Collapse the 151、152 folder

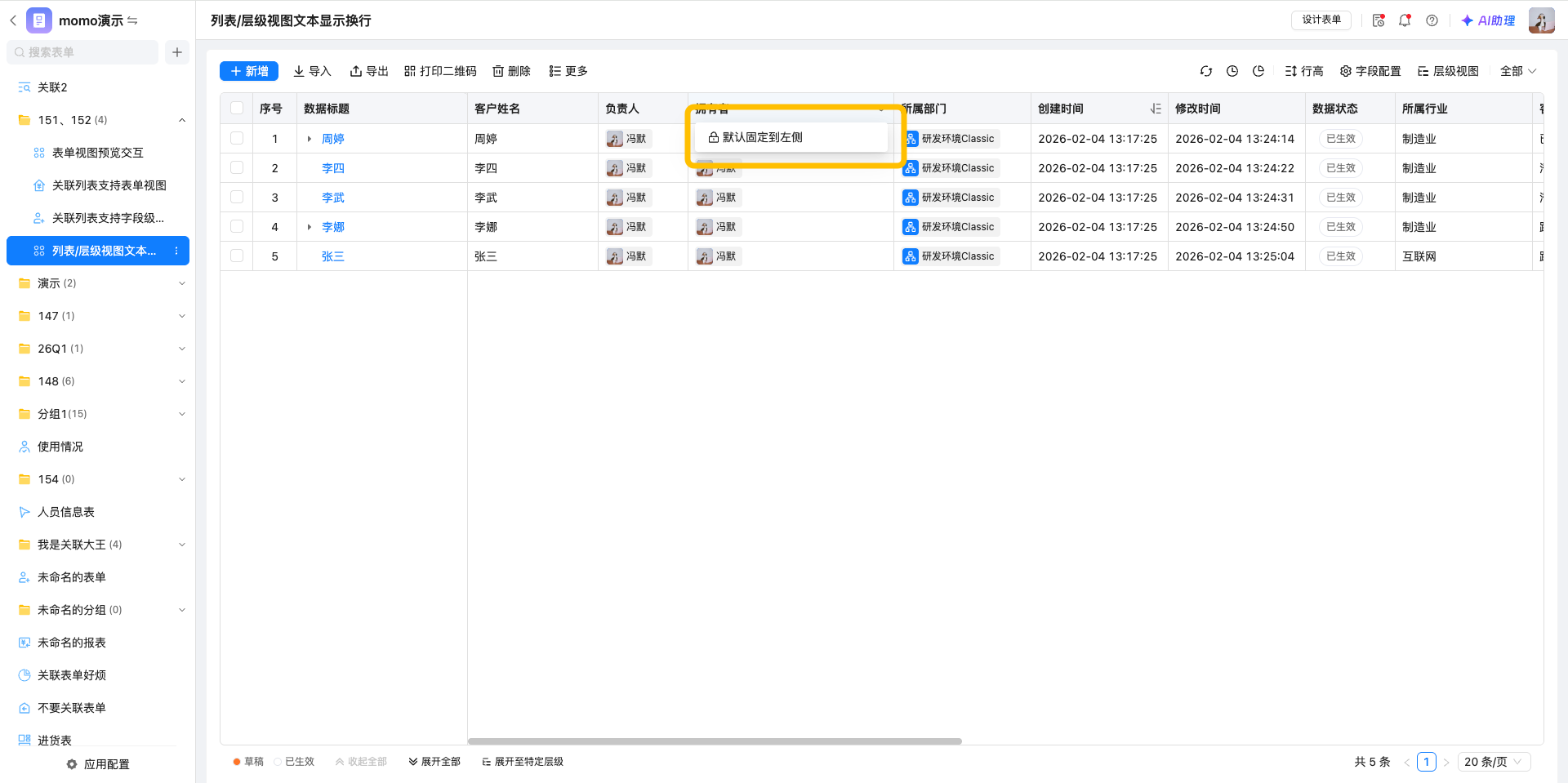(x=182, y=120)
